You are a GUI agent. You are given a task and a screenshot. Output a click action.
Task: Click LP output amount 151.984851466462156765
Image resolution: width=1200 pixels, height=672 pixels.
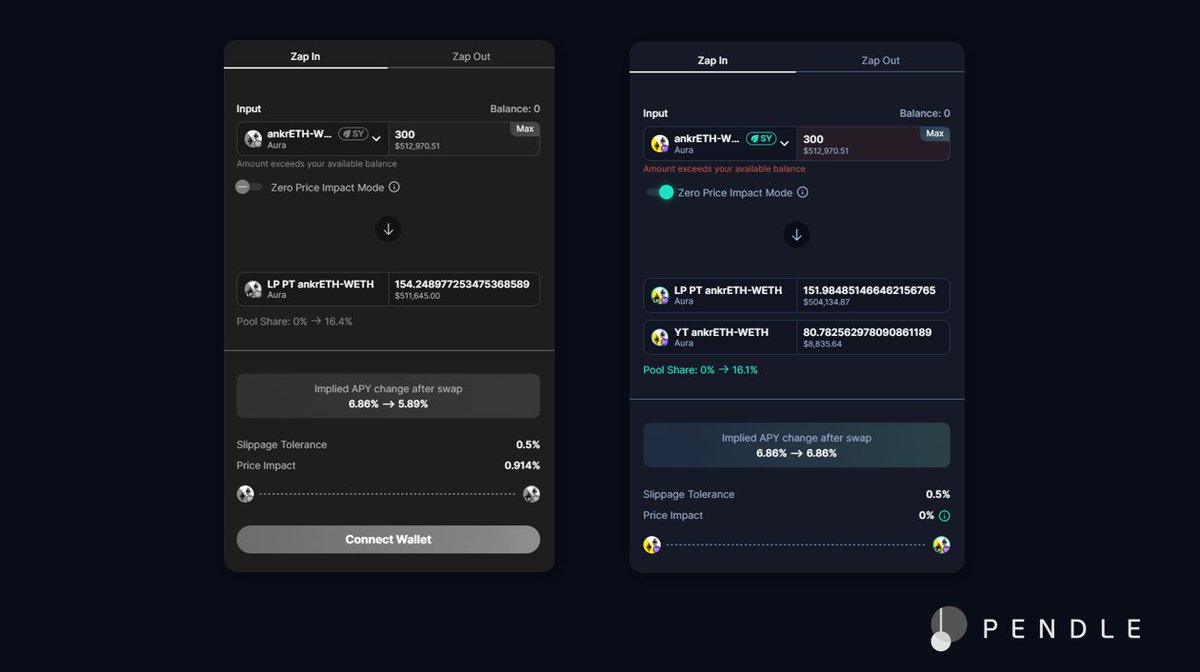point(869,290)
